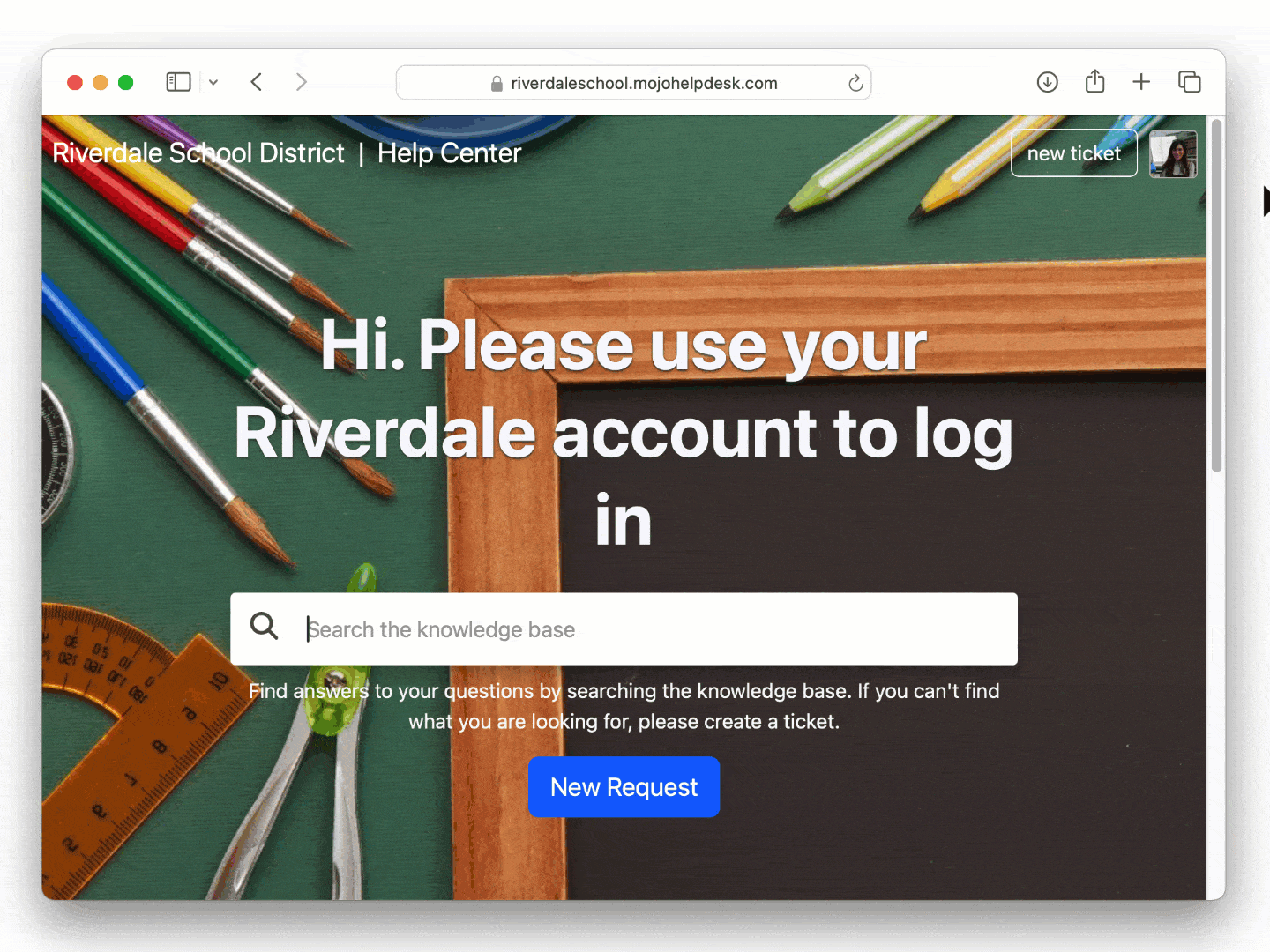Click the Search the knowledge base field
1270x952 pixels.
click(624, 629)
